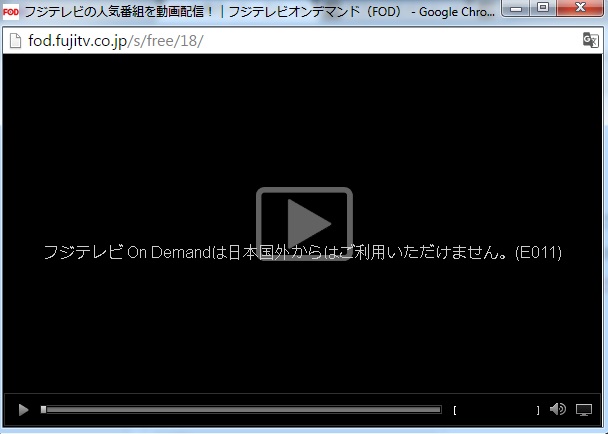Viewport: 608px width, 434px height.
Task: Click the video seek progress bar
Action: (241, 410)
